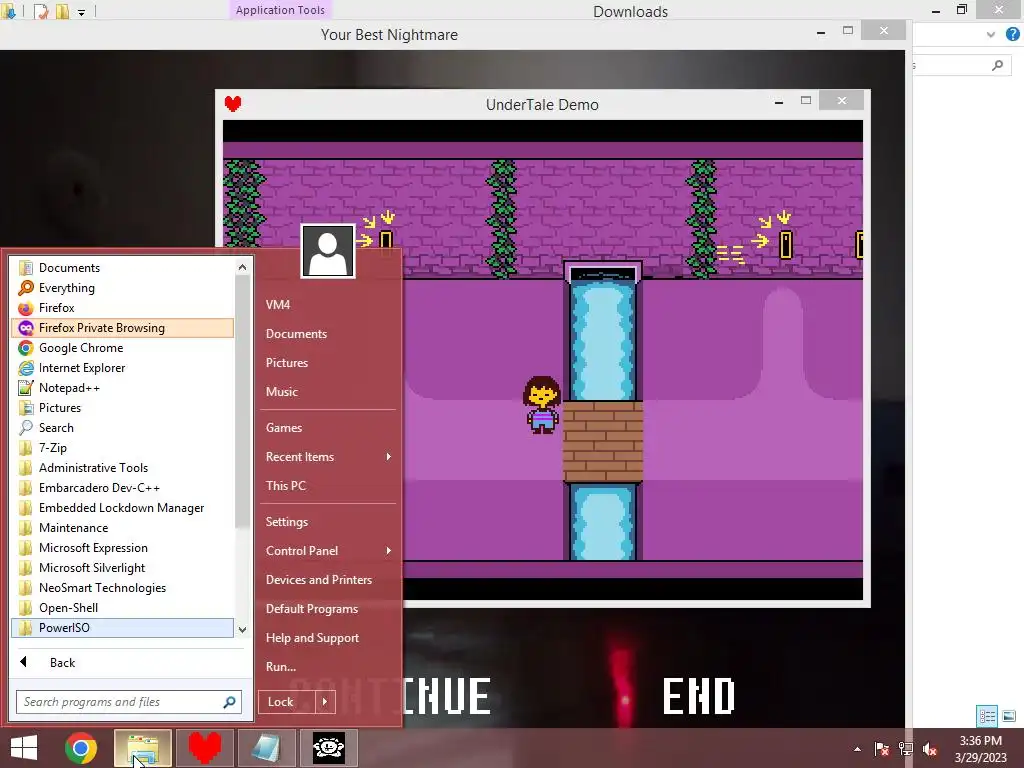Click the END option in game
Viewport: 1024px width, 768px height.
point(699,696)
